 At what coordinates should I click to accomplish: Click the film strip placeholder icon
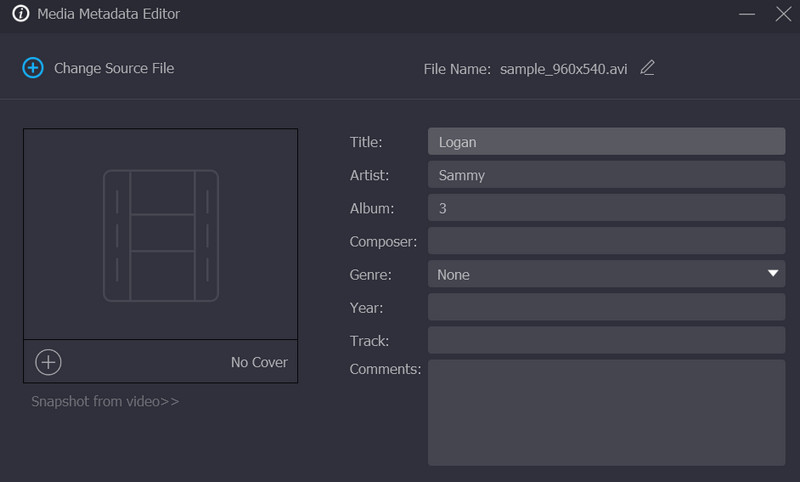(x=160, y=235)
